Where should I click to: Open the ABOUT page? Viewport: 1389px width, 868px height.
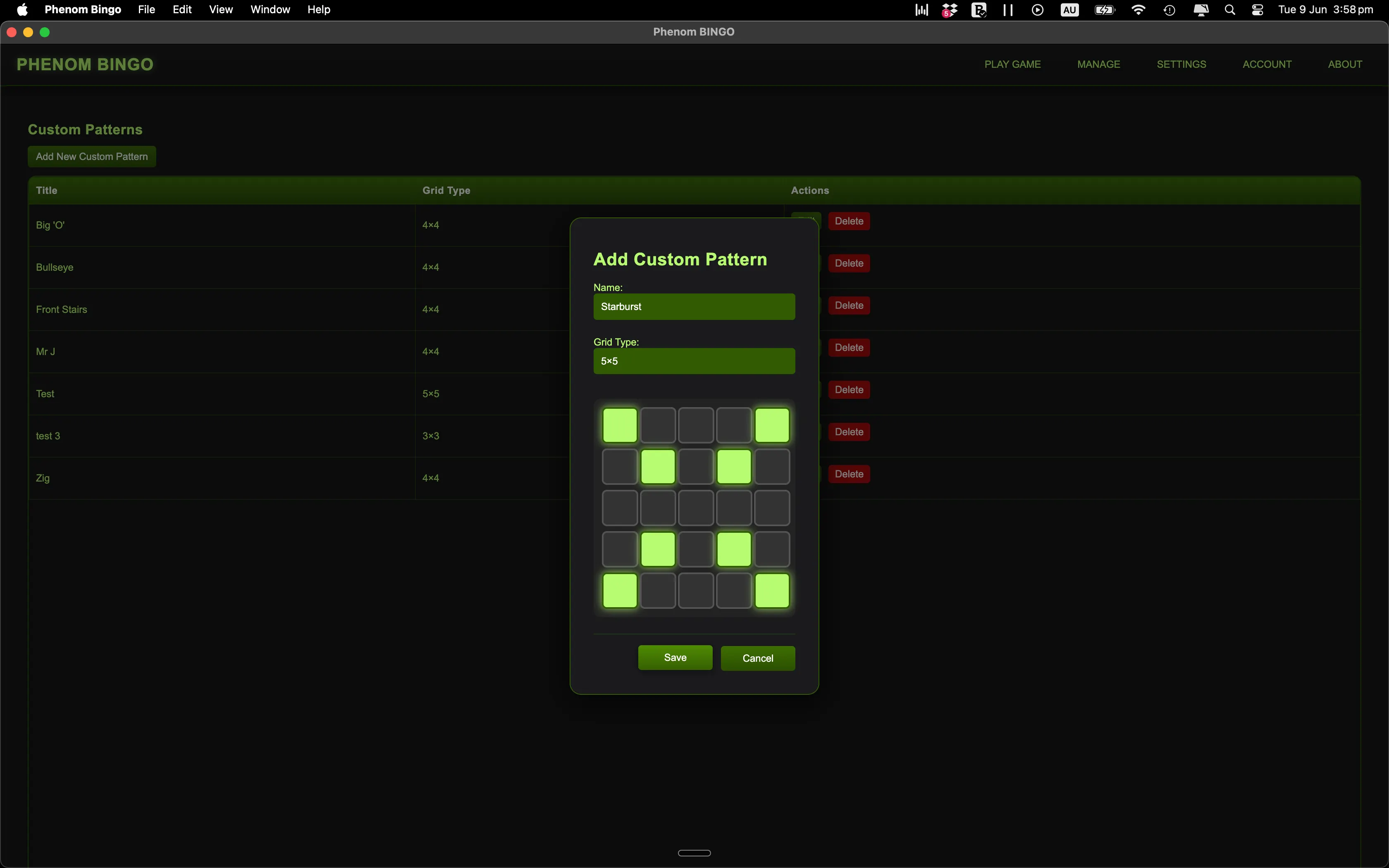[1345, 64]
